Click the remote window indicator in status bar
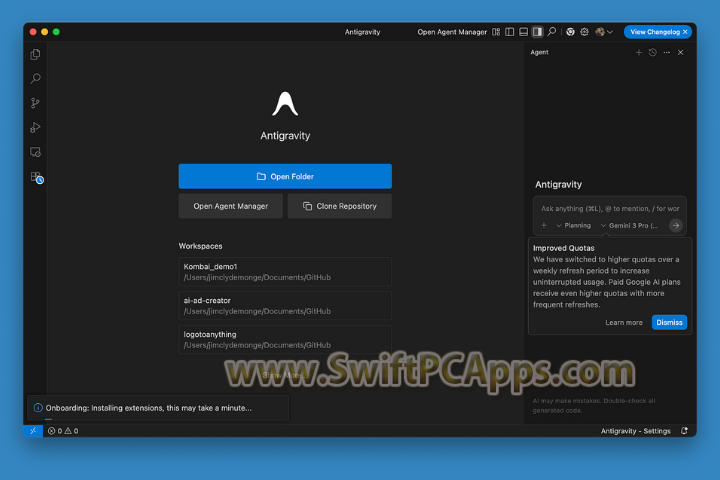 tap(33, 431)
